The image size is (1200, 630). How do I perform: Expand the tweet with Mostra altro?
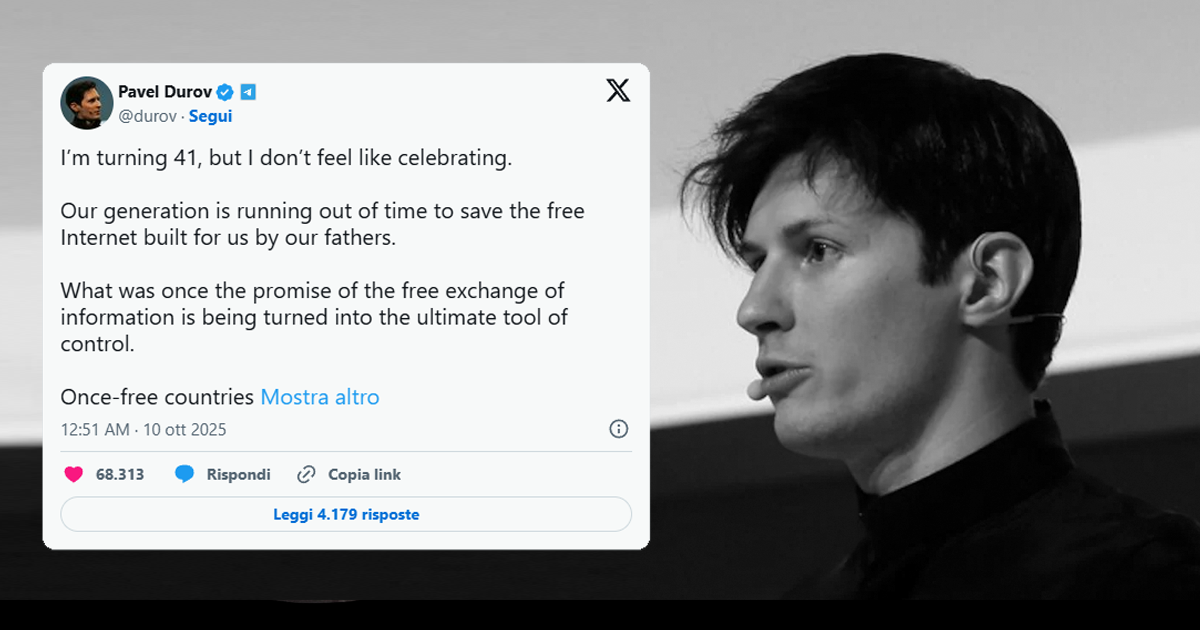pos(320,397)
